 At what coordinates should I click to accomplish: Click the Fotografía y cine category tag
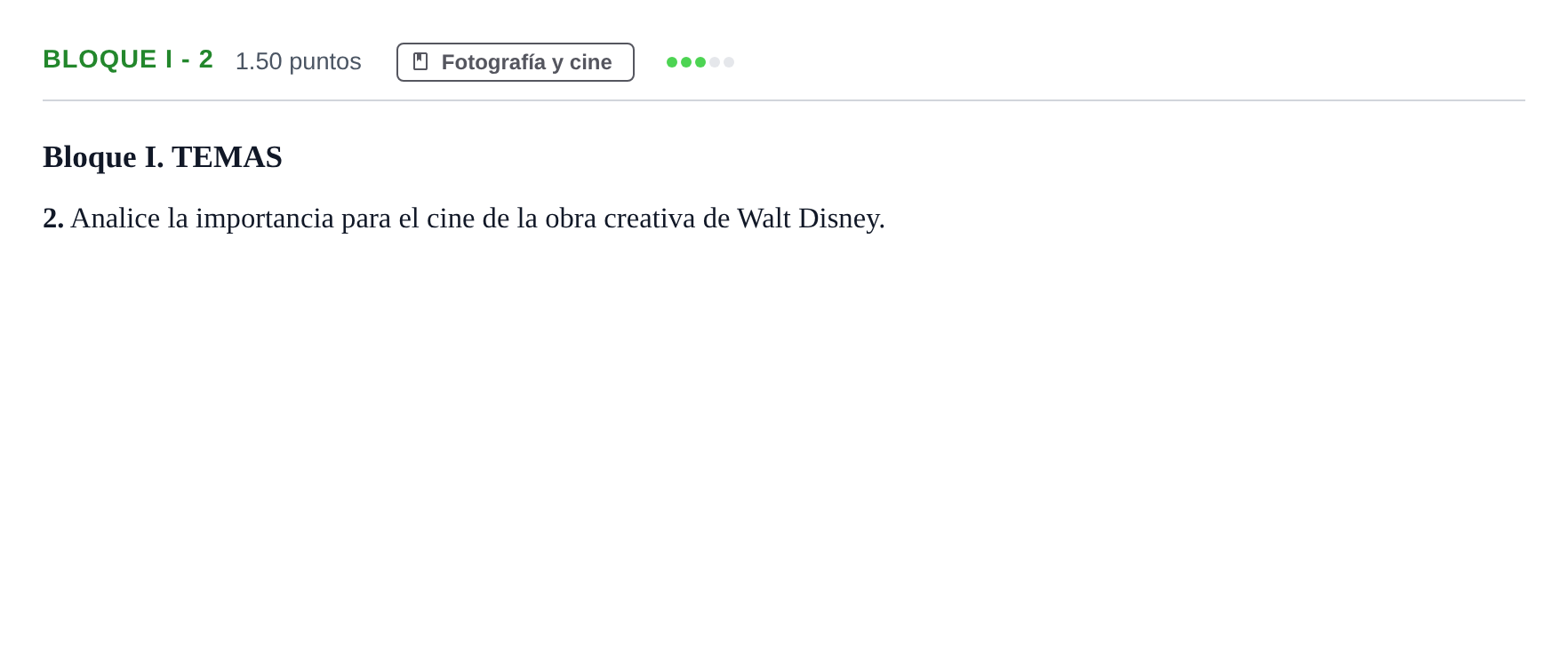[x=515, y=62]
